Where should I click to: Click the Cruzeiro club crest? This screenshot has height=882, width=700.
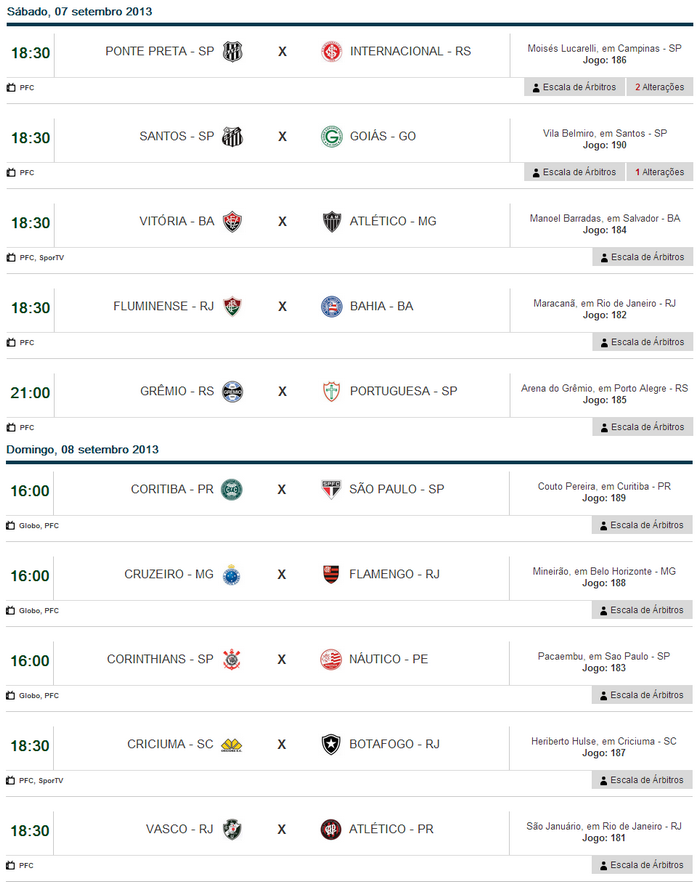pyautogui.click(x=232, y=574)
